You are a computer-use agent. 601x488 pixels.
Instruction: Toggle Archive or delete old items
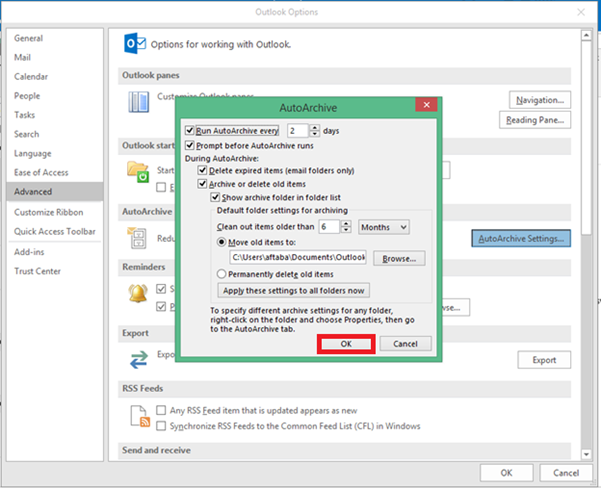click(x=202, y=184)
